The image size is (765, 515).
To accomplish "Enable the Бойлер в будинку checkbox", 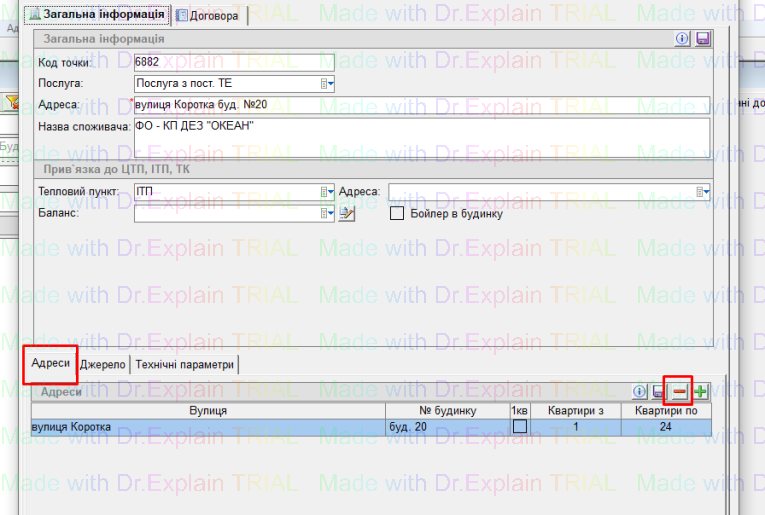I will tap(397, 213).
